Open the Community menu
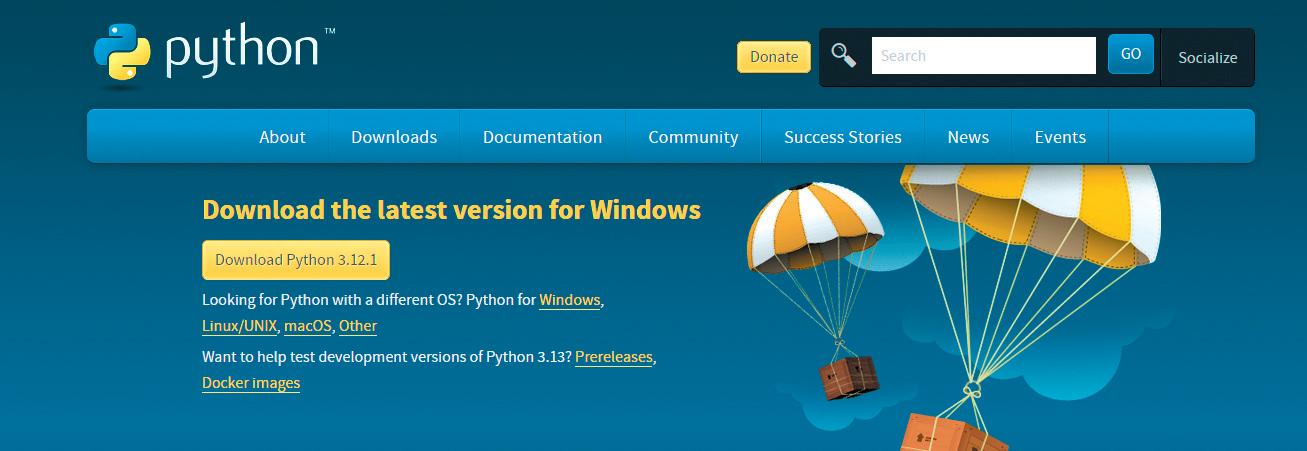The width and height of the screenshot is (1307, 451). coord(693,137)
